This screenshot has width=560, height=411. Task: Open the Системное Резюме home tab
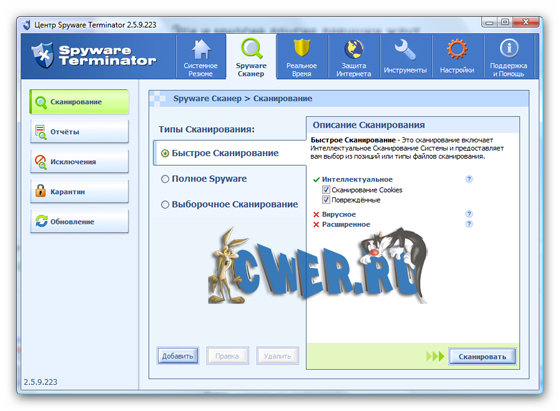201,57
